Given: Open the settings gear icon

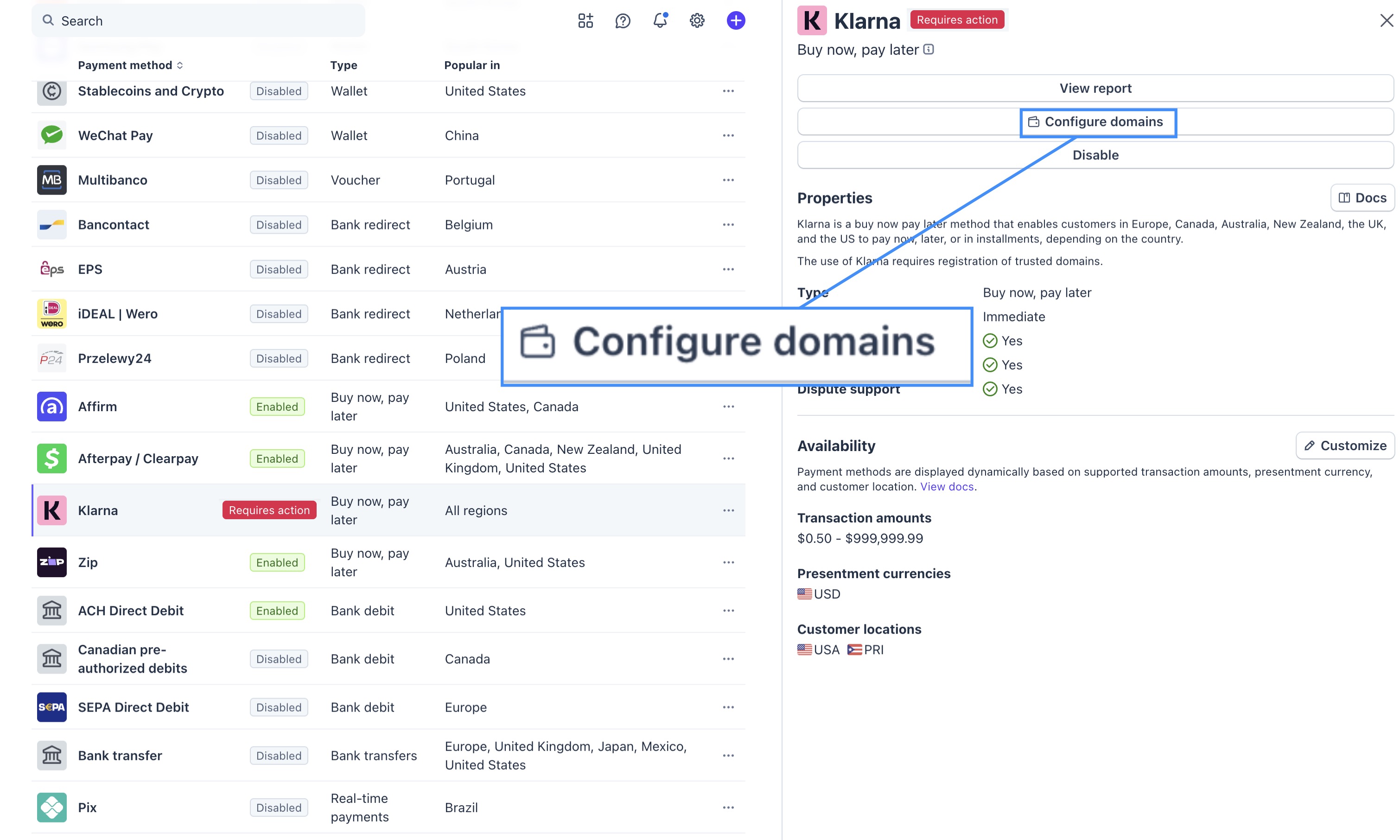Looking at the screenshot, I should (697, 21).
